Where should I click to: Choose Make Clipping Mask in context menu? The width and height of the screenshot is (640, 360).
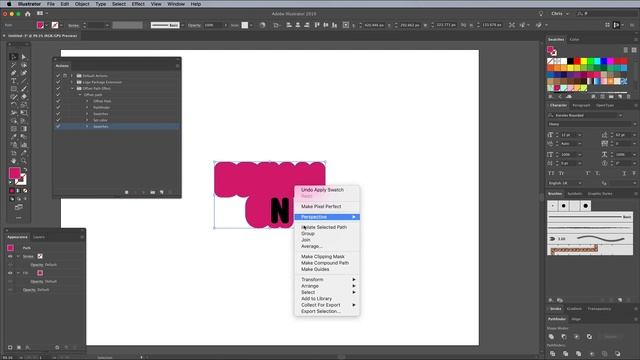(x=323, y=257)
